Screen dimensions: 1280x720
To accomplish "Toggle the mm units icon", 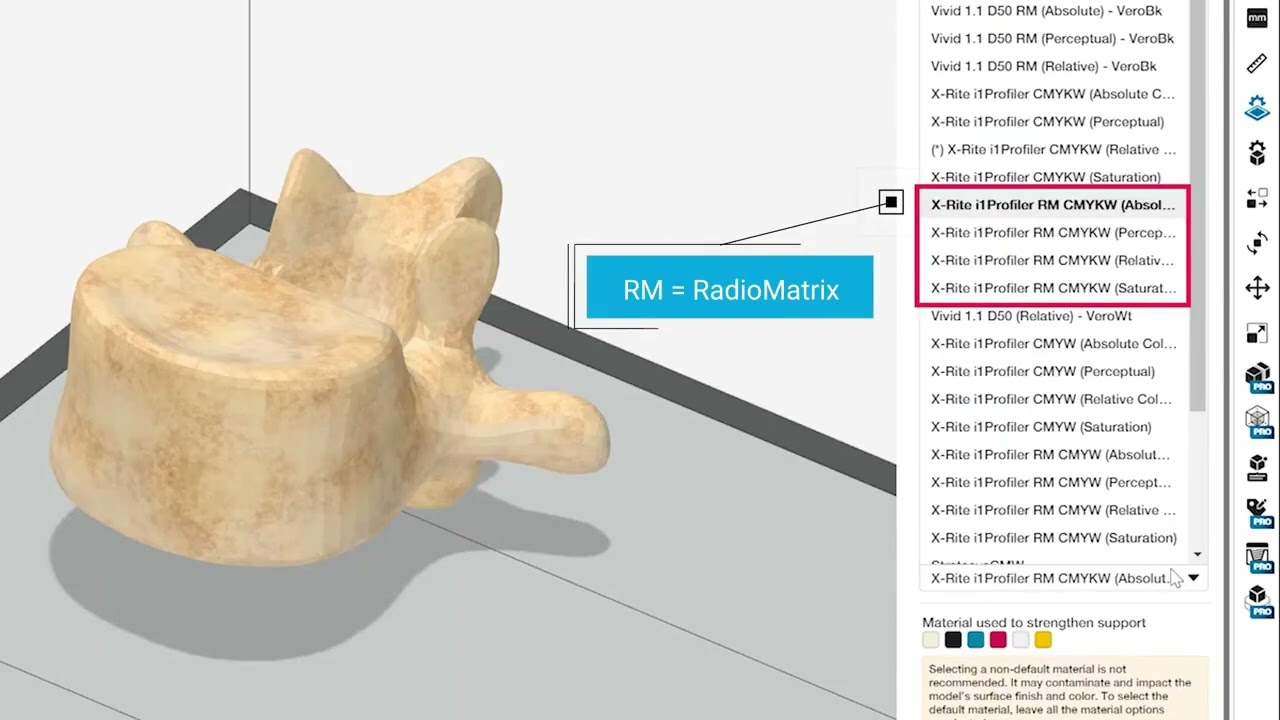I will [x=1257, y=18].
